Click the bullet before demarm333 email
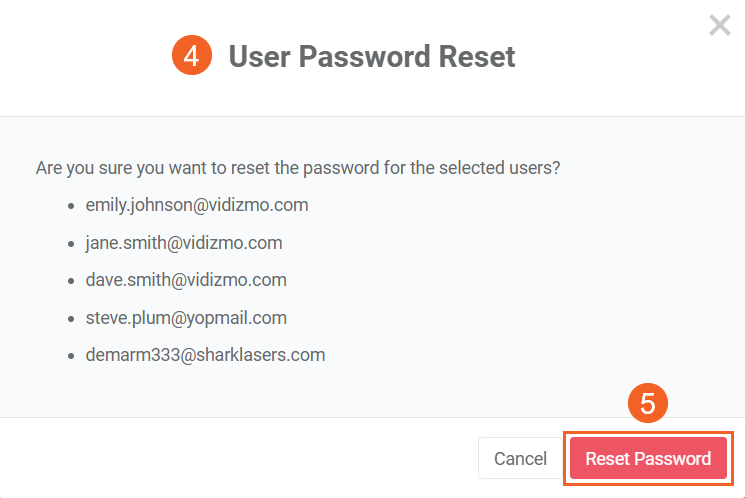Image resolution: width=745 pixels, height=498 pixels. [x=71, y=356]
